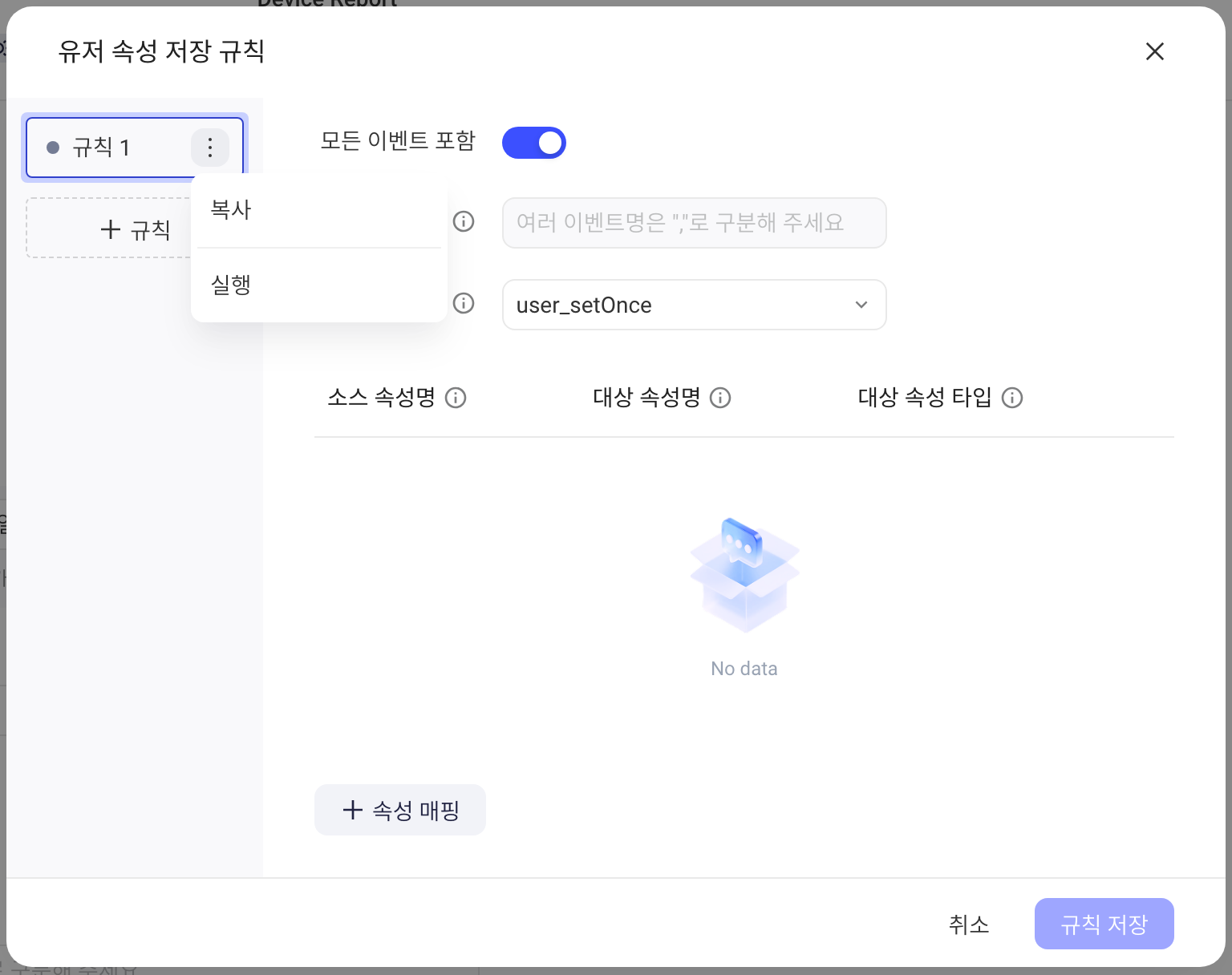Click the info icon beside 대상 속성 타입
Image resolution: width=1232 pixels, height=975 pixels.
(x=1012, y=398)
